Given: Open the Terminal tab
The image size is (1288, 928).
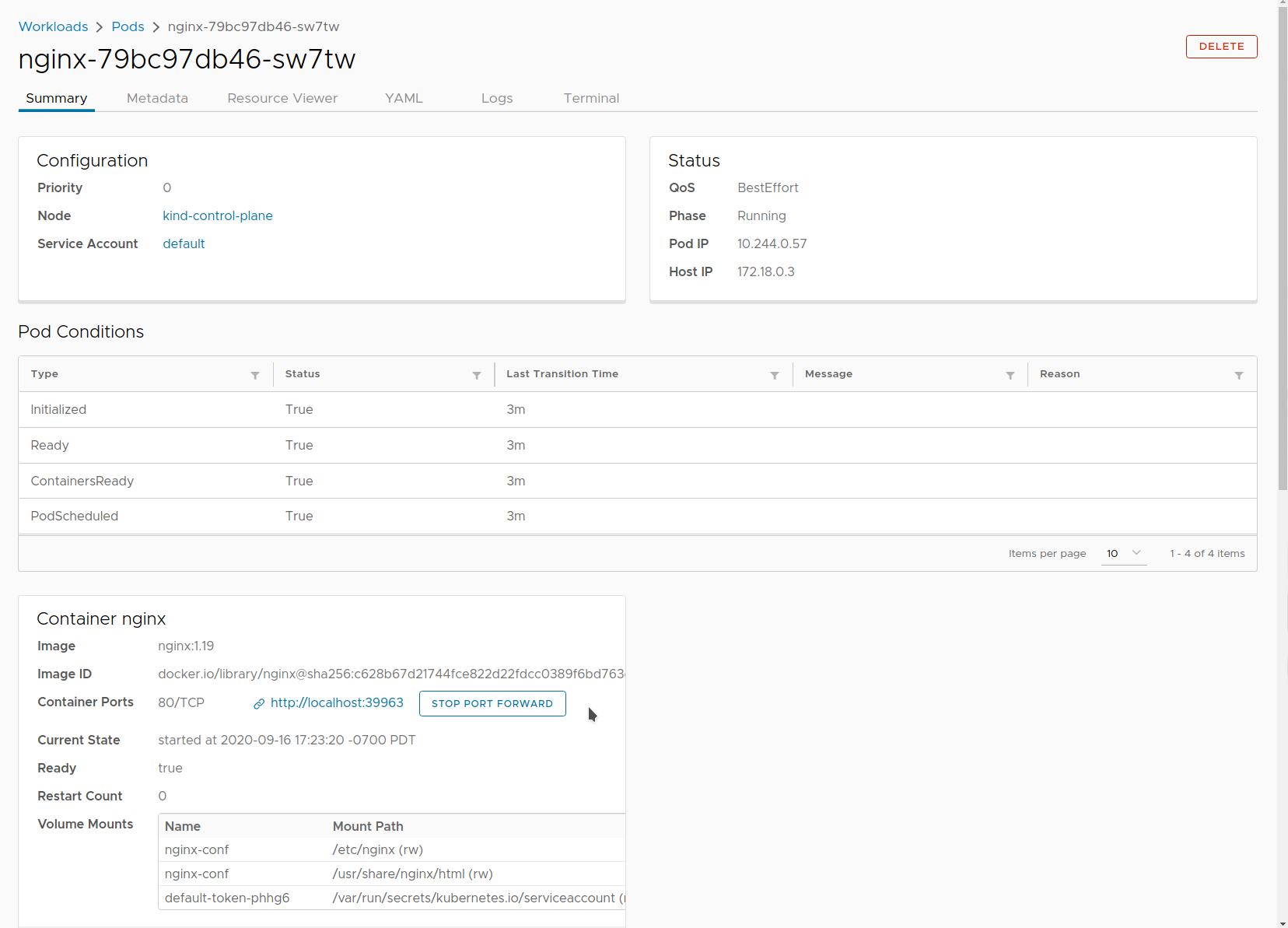Looking at the screenshot, I should [x=591, y=99].
